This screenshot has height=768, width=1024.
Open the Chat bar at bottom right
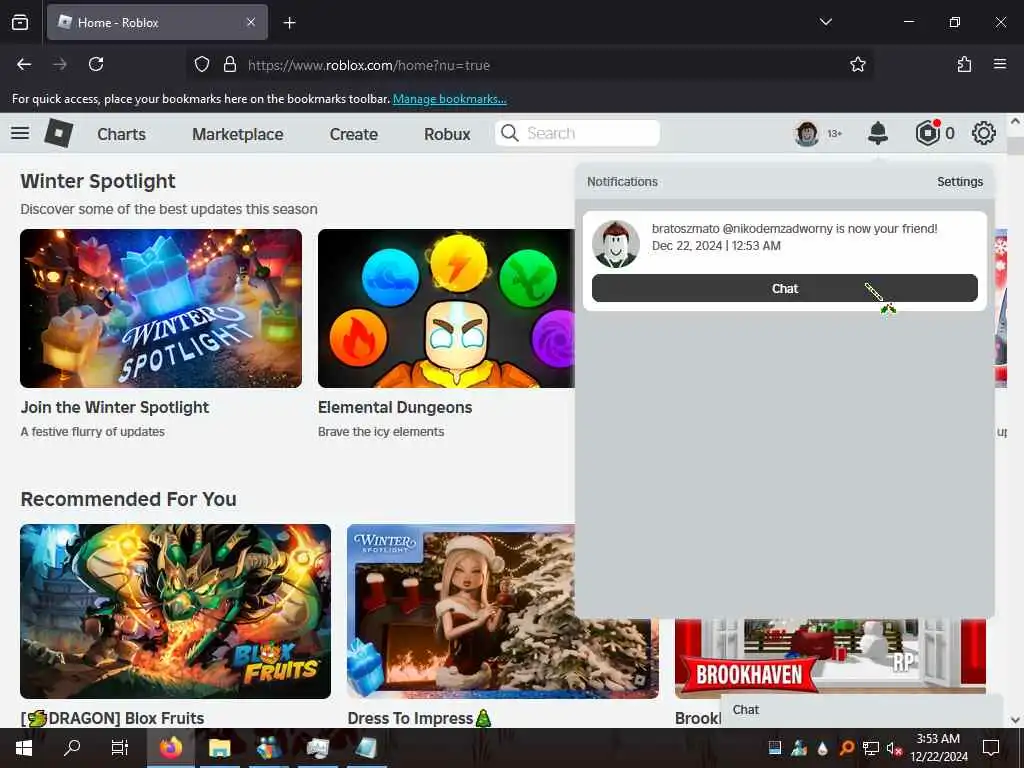coord(861,711)
